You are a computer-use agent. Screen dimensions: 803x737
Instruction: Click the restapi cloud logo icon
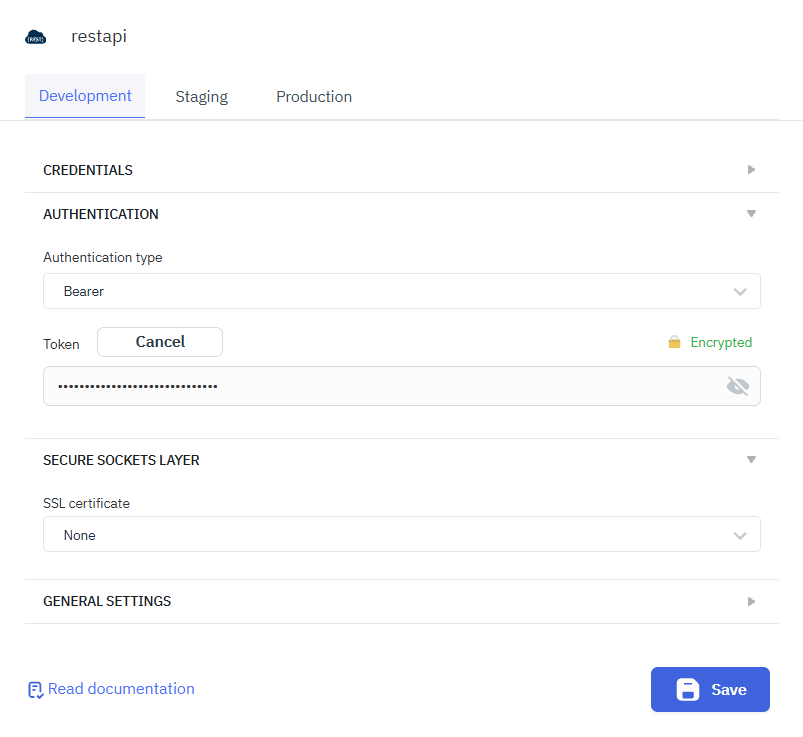pyautogui.click(x=36, y=38)
